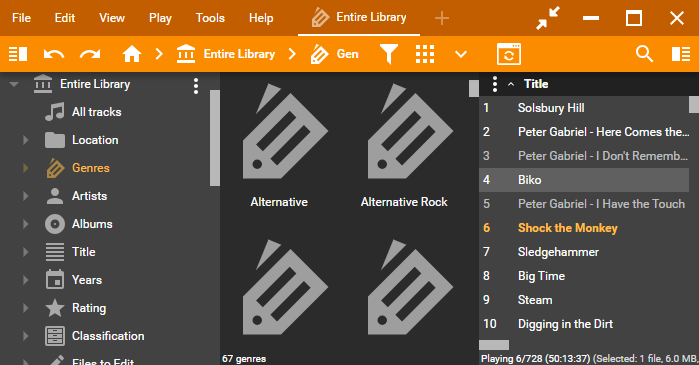Expand the Albums node
This screenshot has width=699, height=365.
tap(25, 224)
